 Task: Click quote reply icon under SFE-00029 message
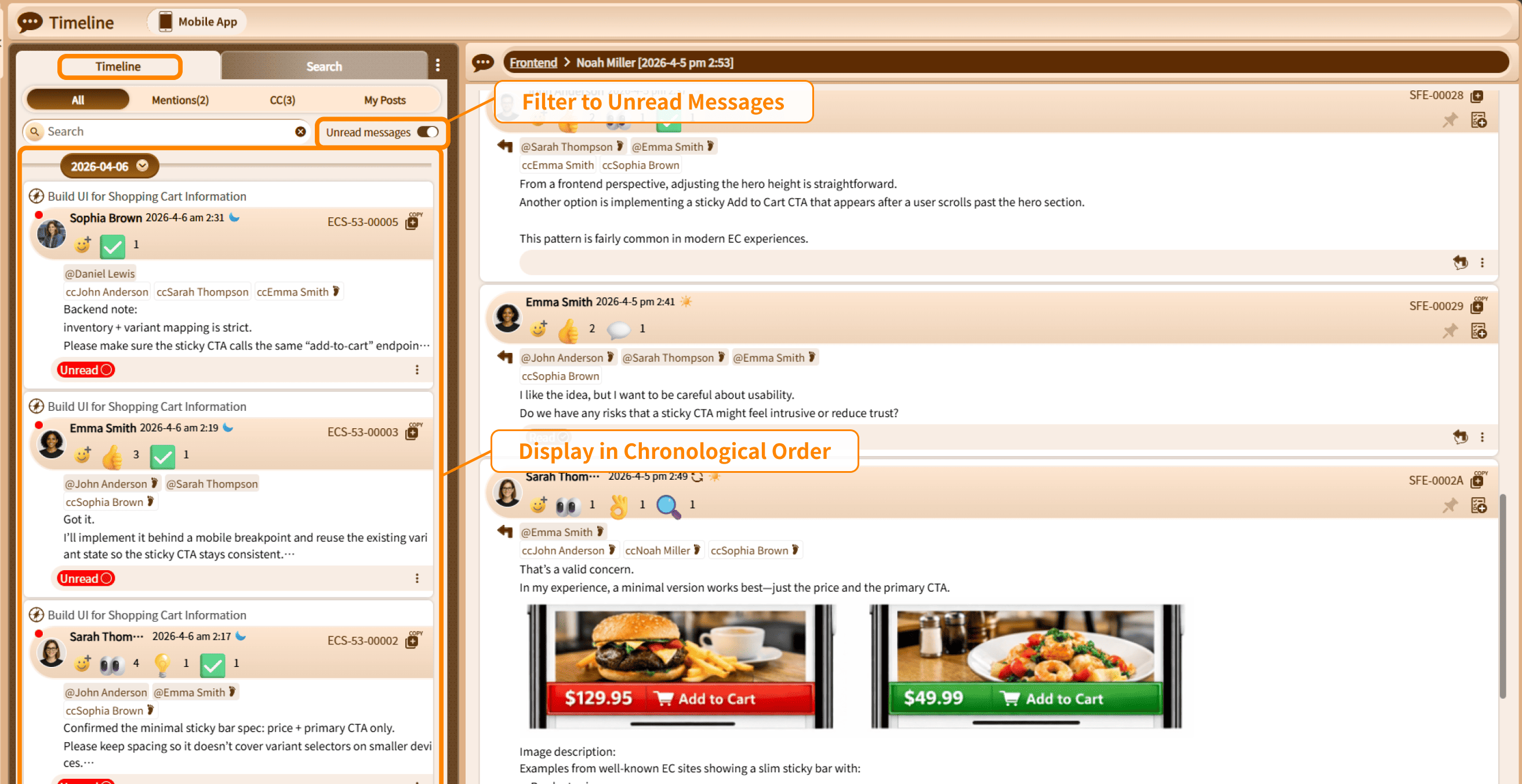1460,437
